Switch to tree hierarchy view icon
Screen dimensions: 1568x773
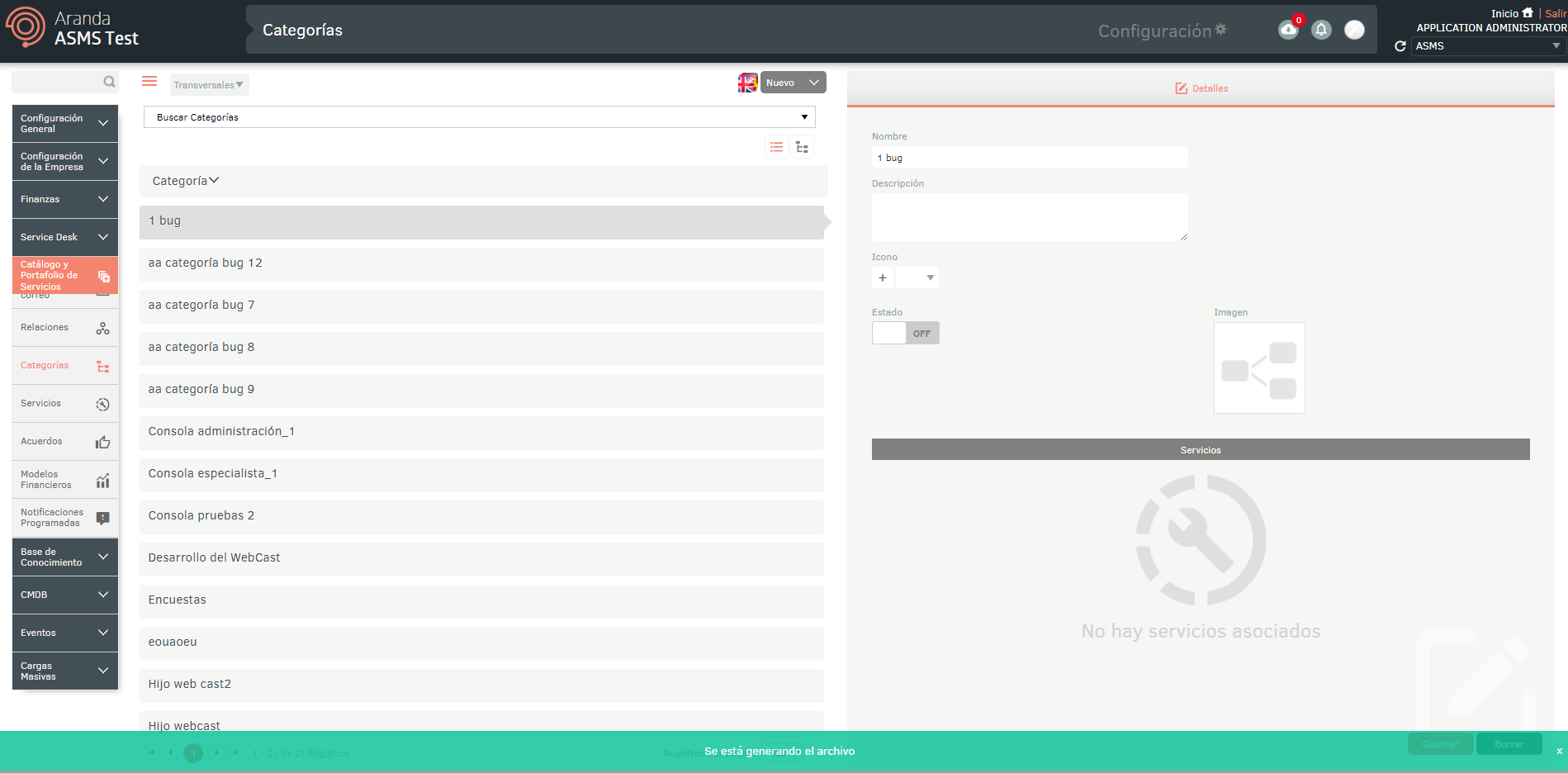[802, 147]
